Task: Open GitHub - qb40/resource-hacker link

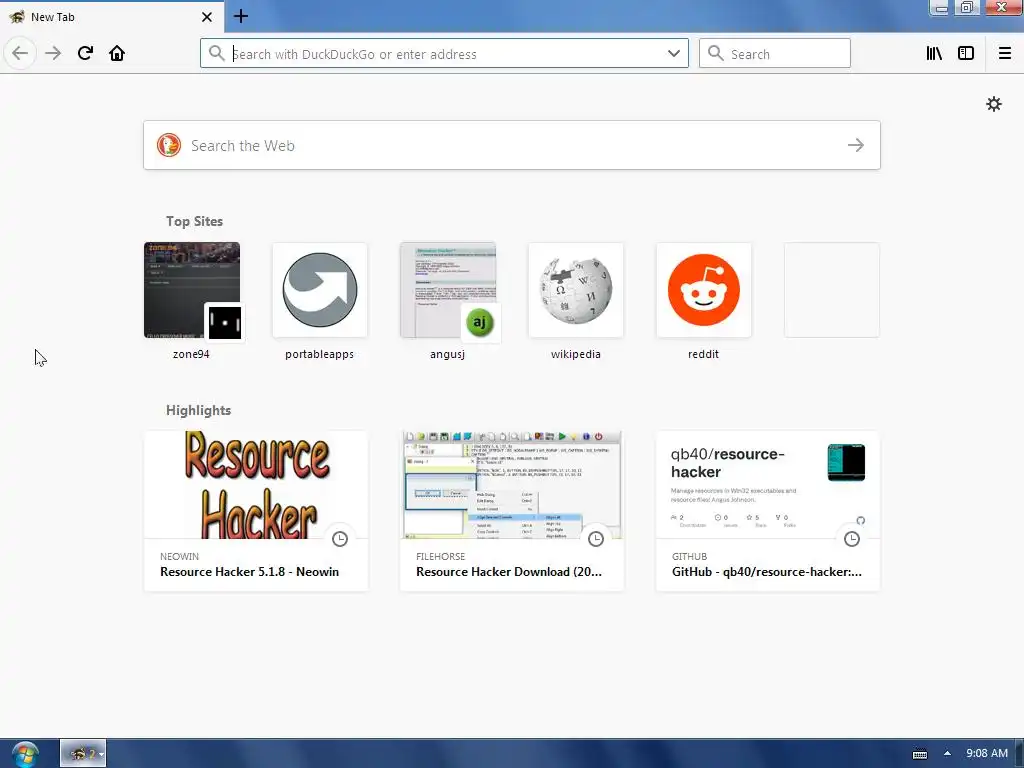Action: 767,571
